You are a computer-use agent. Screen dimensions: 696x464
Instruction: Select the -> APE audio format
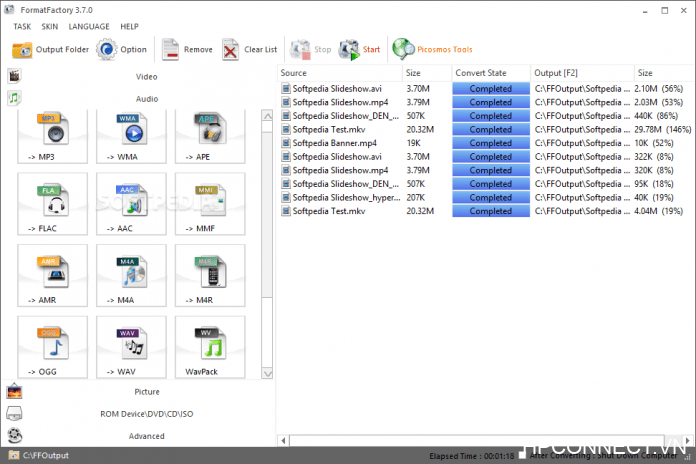[x=210, y=137]
